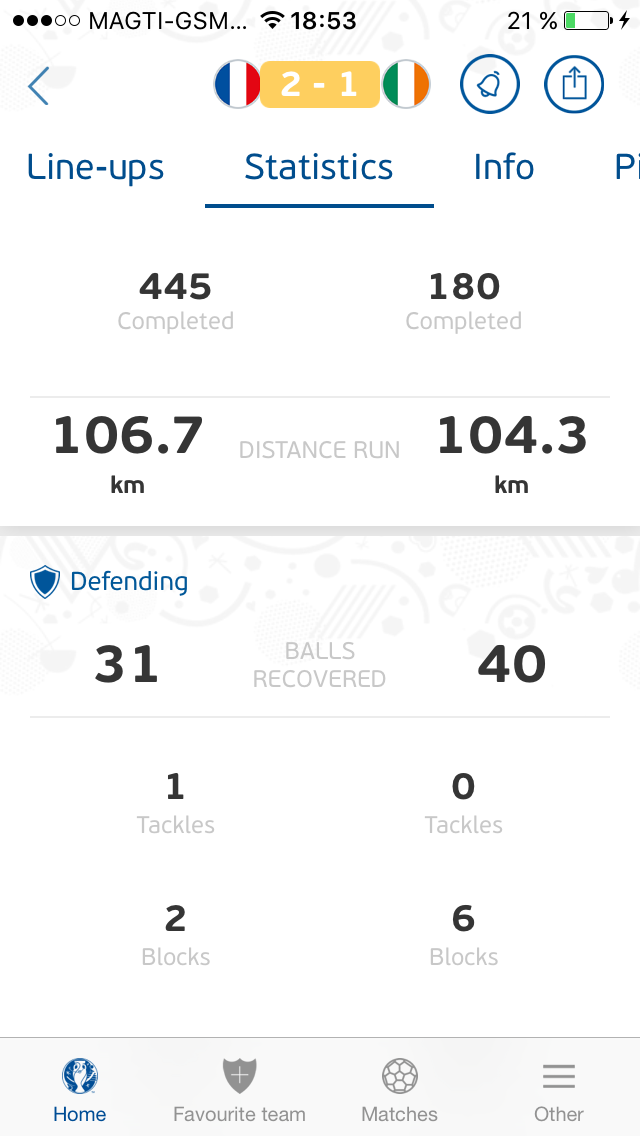Tap the 2 - 1 score badge

pyautogui.click(x=320, y=85)
